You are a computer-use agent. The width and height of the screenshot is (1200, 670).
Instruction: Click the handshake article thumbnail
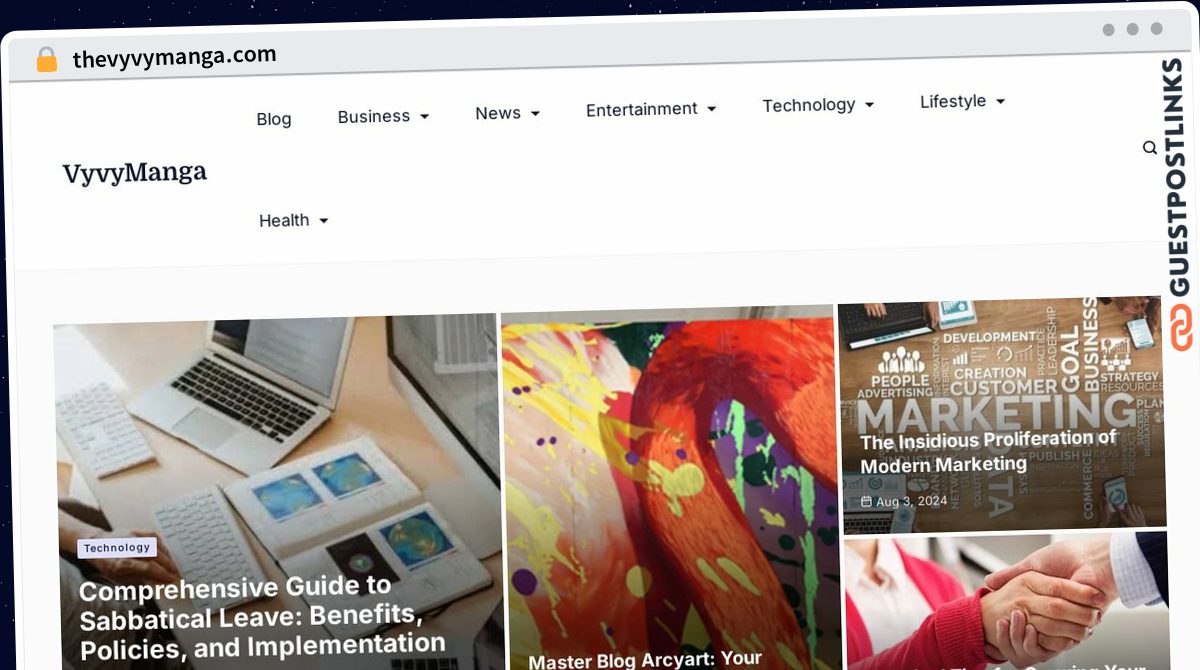tap(1007, 602)
